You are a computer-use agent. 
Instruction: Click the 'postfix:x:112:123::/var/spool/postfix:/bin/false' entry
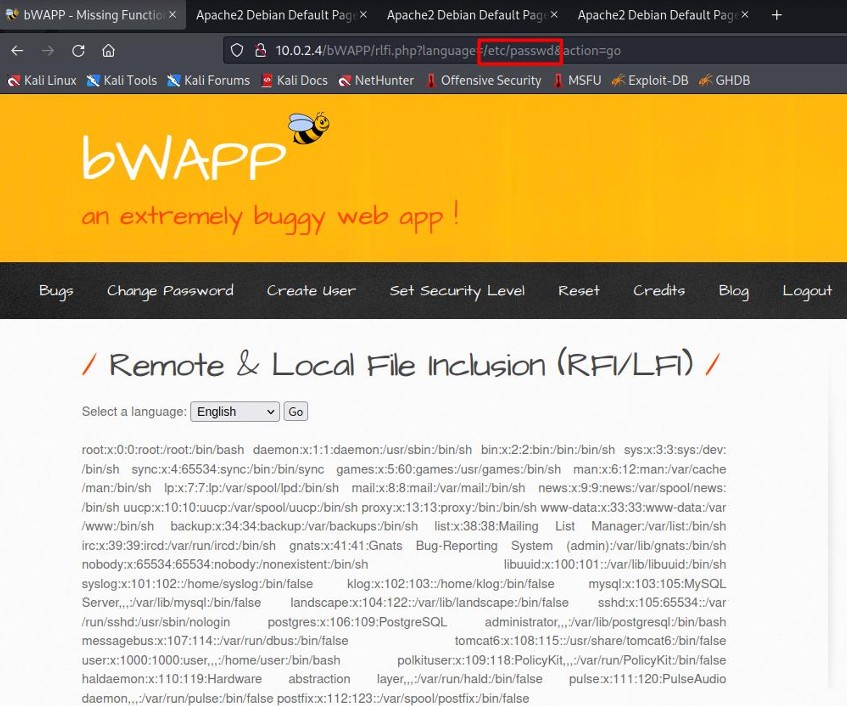(403, 698)
